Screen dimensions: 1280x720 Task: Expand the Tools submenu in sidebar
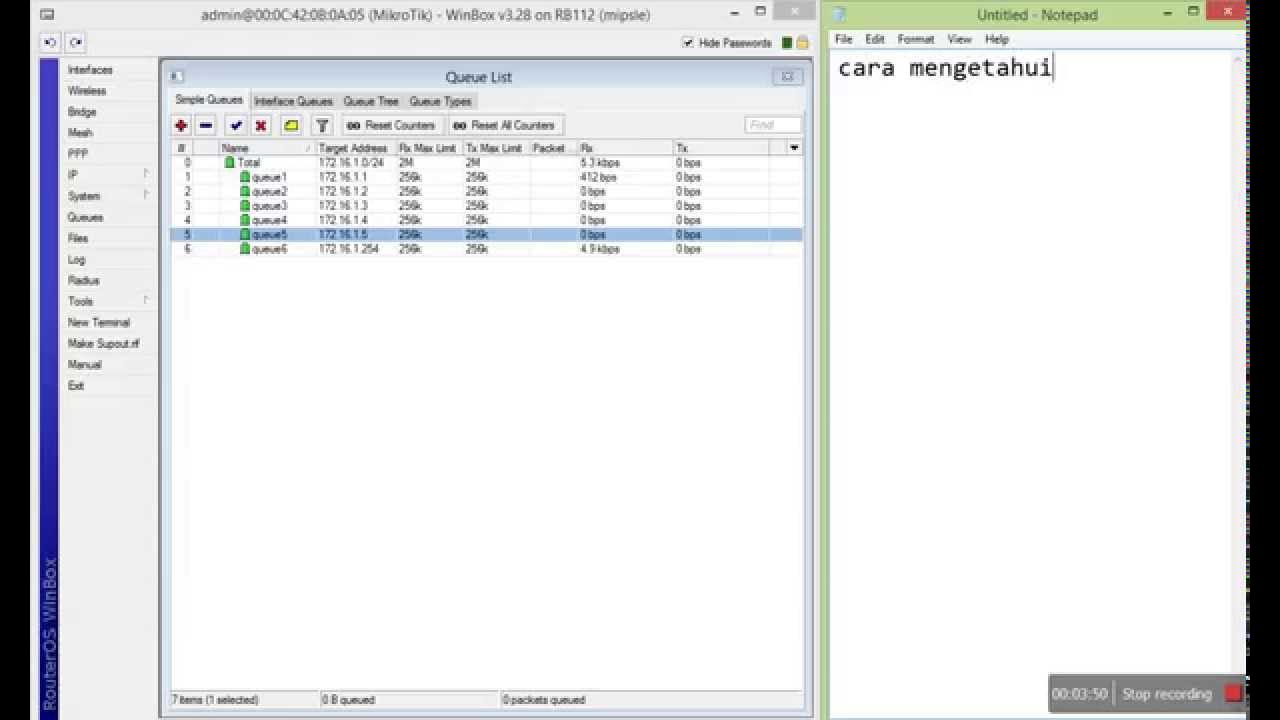[147, 300]
